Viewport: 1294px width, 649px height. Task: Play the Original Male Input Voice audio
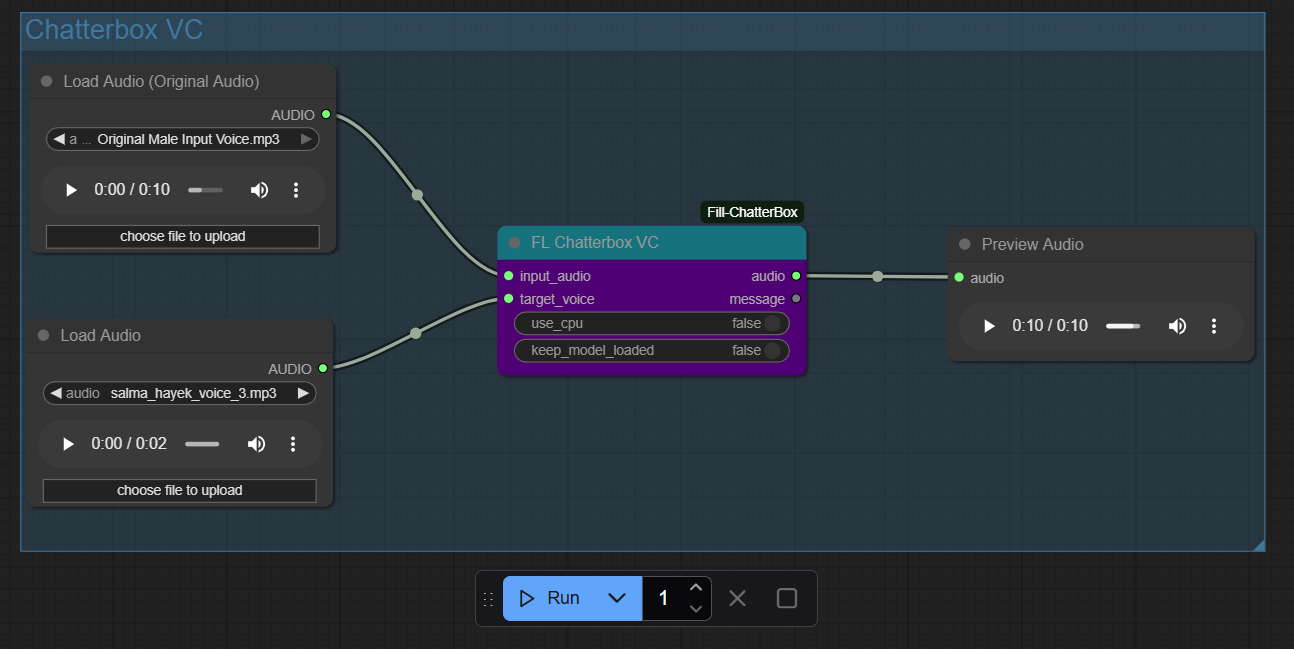70,190
